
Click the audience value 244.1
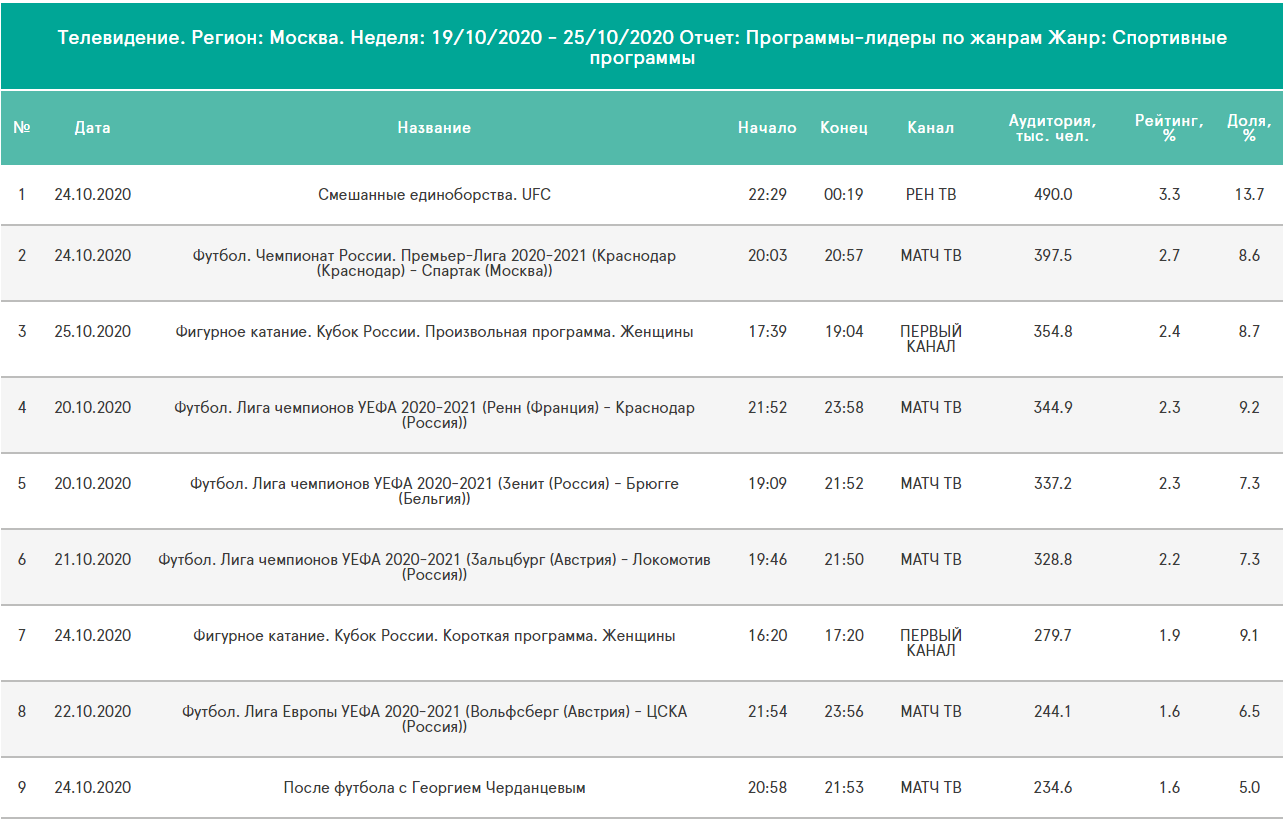(x=1053, y=712)
